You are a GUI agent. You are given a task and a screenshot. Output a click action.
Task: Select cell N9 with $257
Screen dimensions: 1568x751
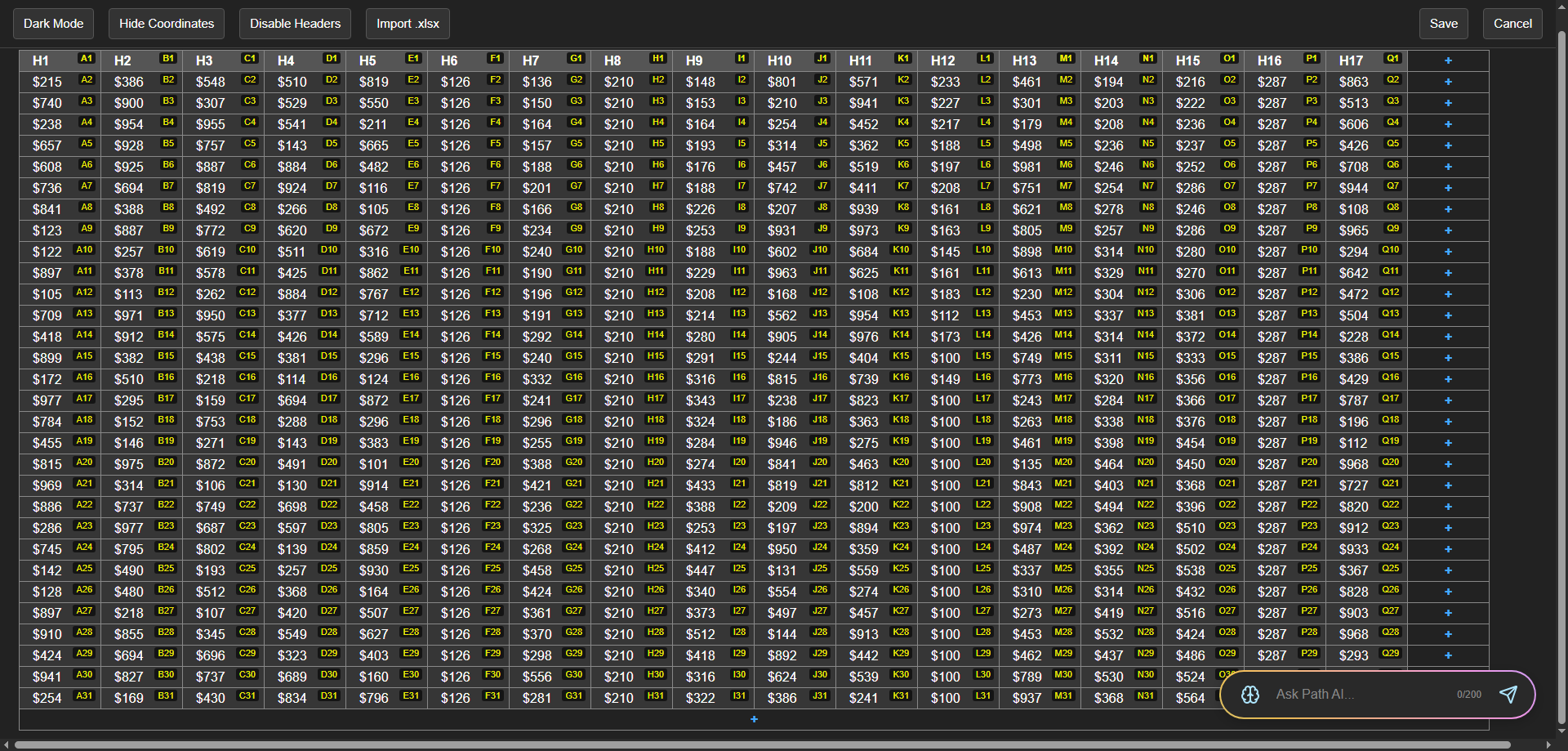tap(1121, 230)
